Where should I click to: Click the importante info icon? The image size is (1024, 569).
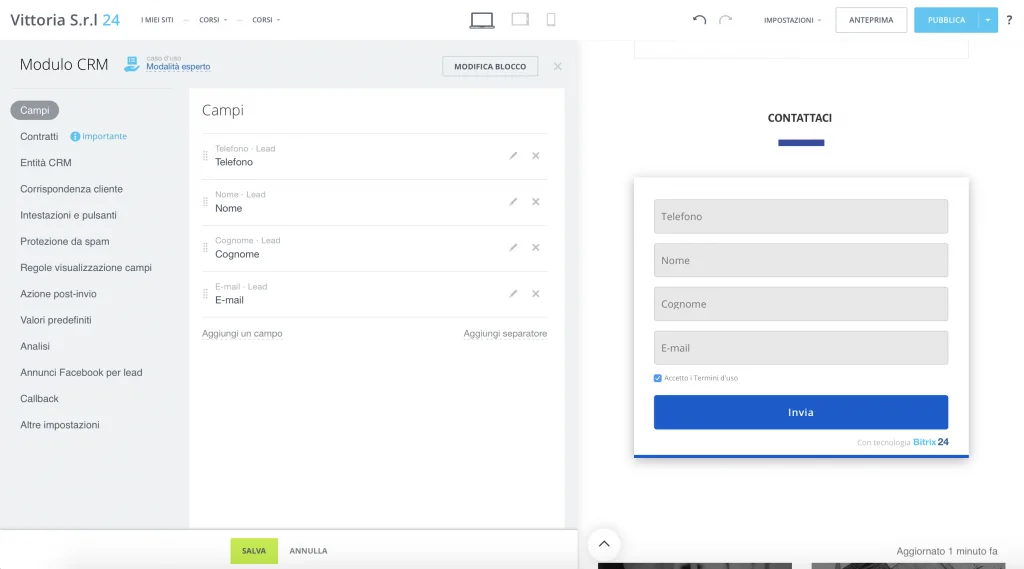pyautogui.click(x=75, y=137)
